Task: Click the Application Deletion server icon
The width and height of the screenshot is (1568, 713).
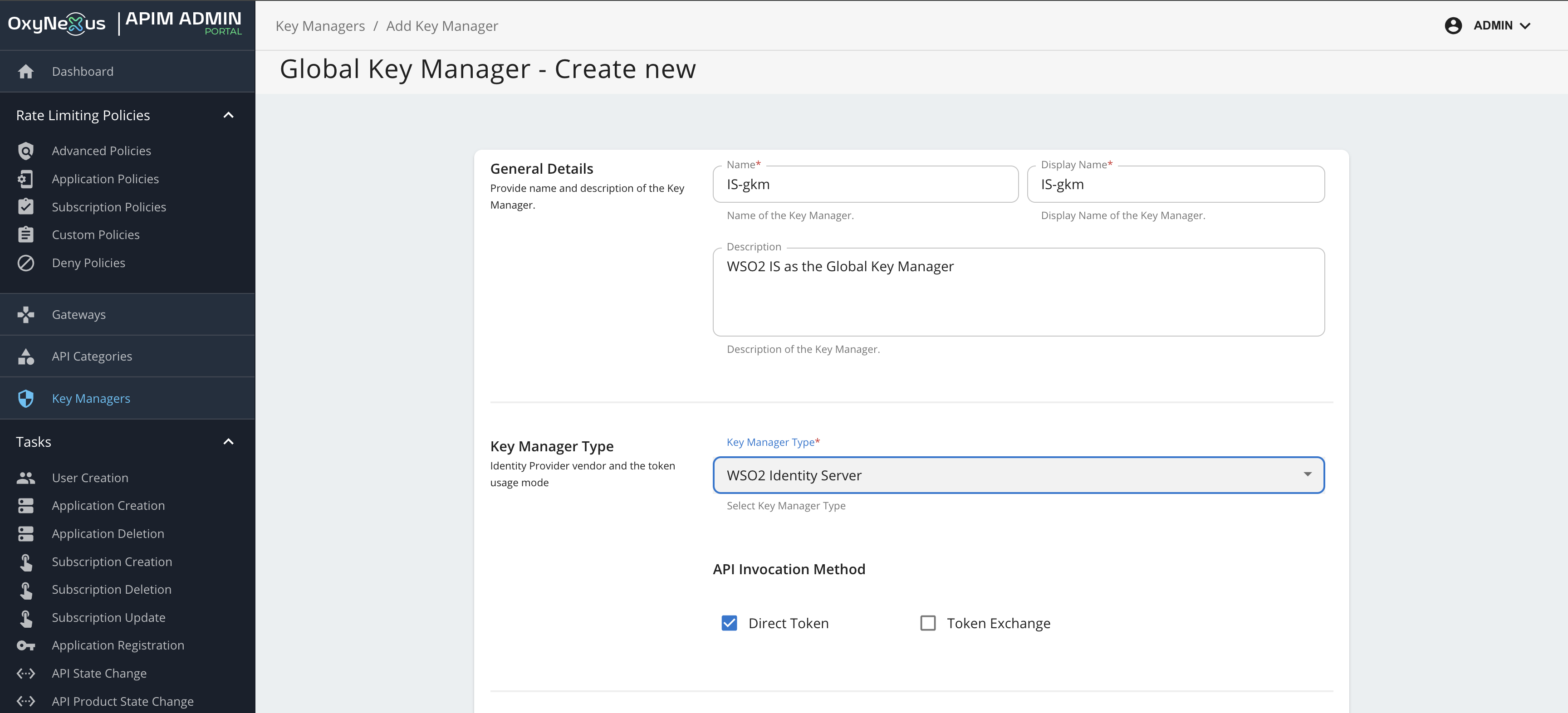Action: [25, 533]
